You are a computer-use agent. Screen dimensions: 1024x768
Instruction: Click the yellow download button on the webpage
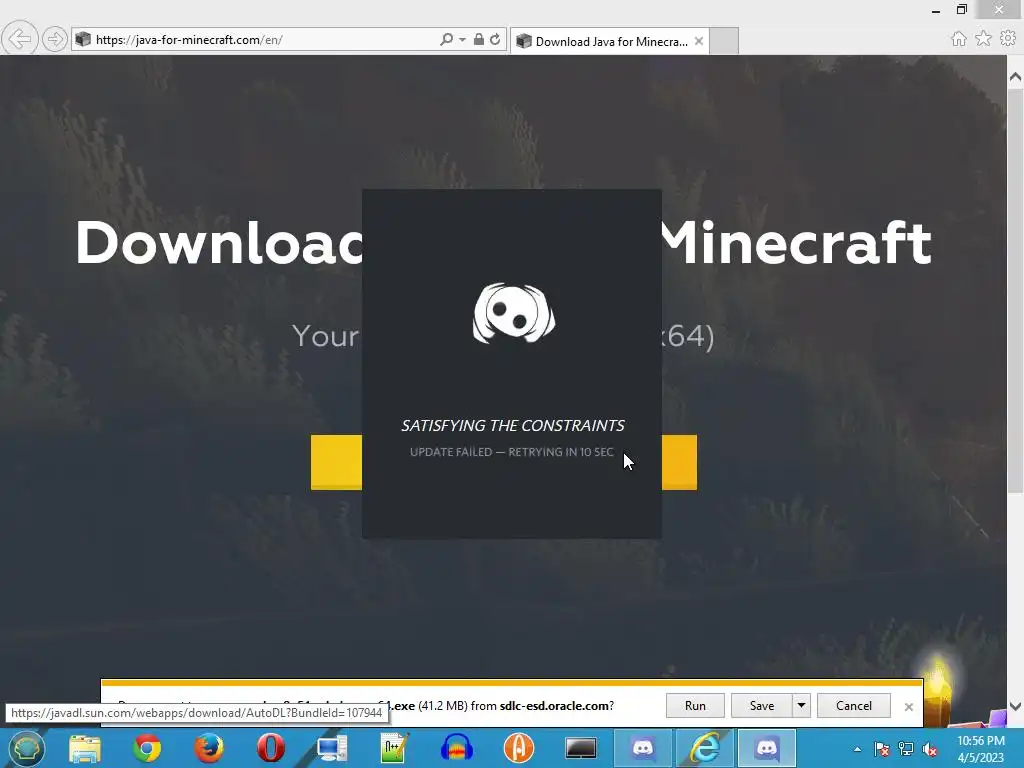pos(336,462)
